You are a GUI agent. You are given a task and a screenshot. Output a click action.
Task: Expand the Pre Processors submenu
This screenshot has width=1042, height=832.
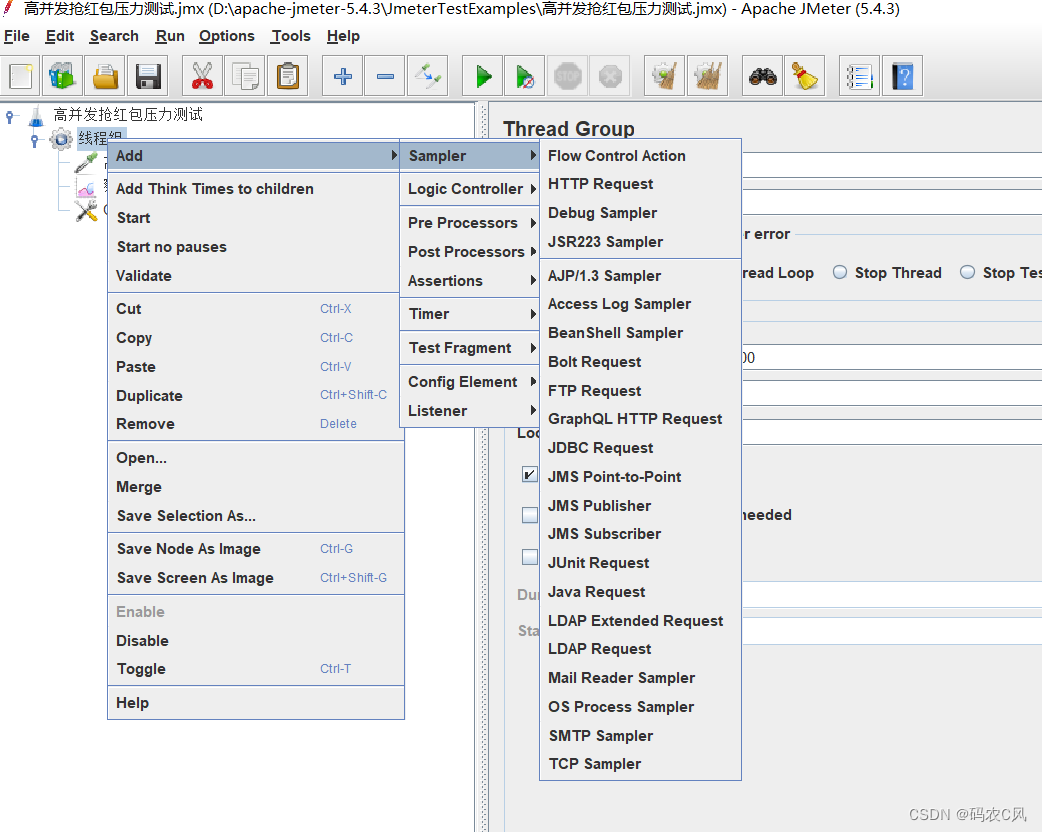(469, 223)
